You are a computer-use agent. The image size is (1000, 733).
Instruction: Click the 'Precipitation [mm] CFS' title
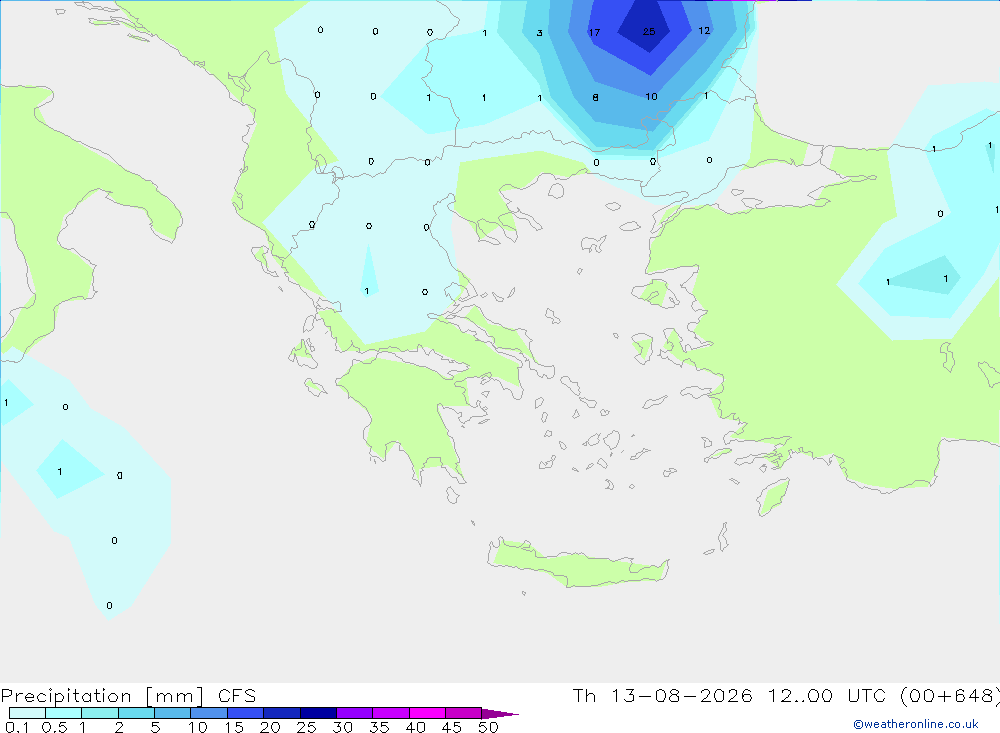(128, 696)
